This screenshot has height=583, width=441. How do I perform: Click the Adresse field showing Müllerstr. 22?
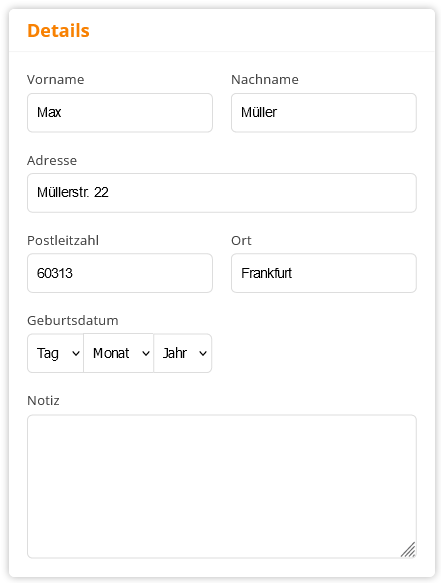point(222,193)
